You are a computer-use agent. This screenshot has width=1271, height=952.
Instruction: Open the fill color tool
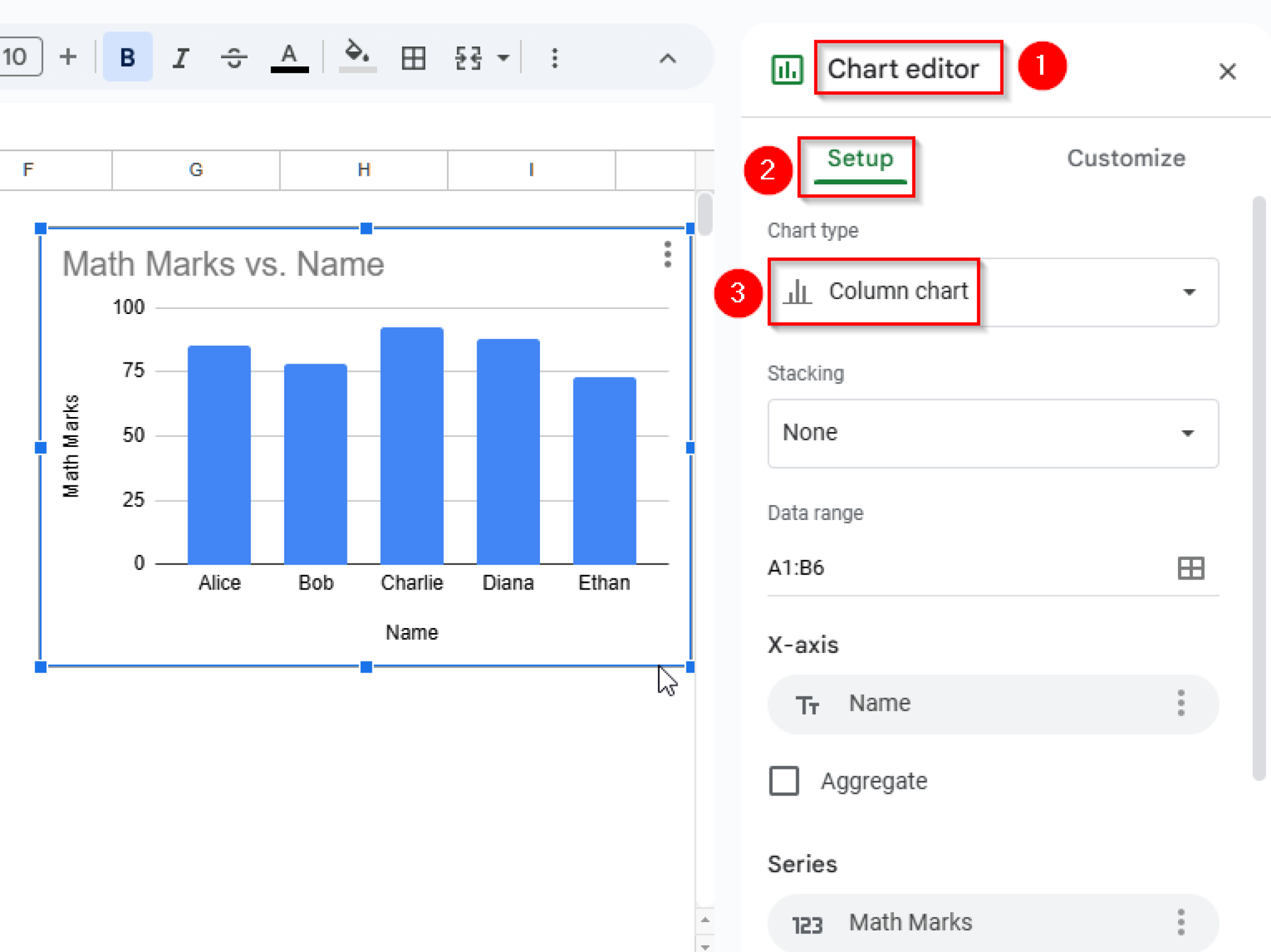(357, 57)
